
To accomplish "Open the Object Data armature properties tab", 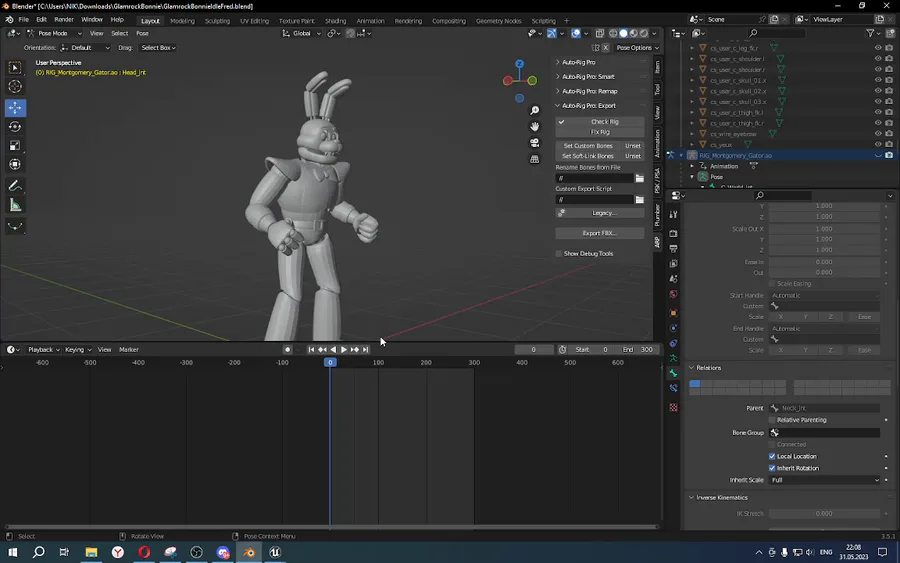I will tap(673, 358).
